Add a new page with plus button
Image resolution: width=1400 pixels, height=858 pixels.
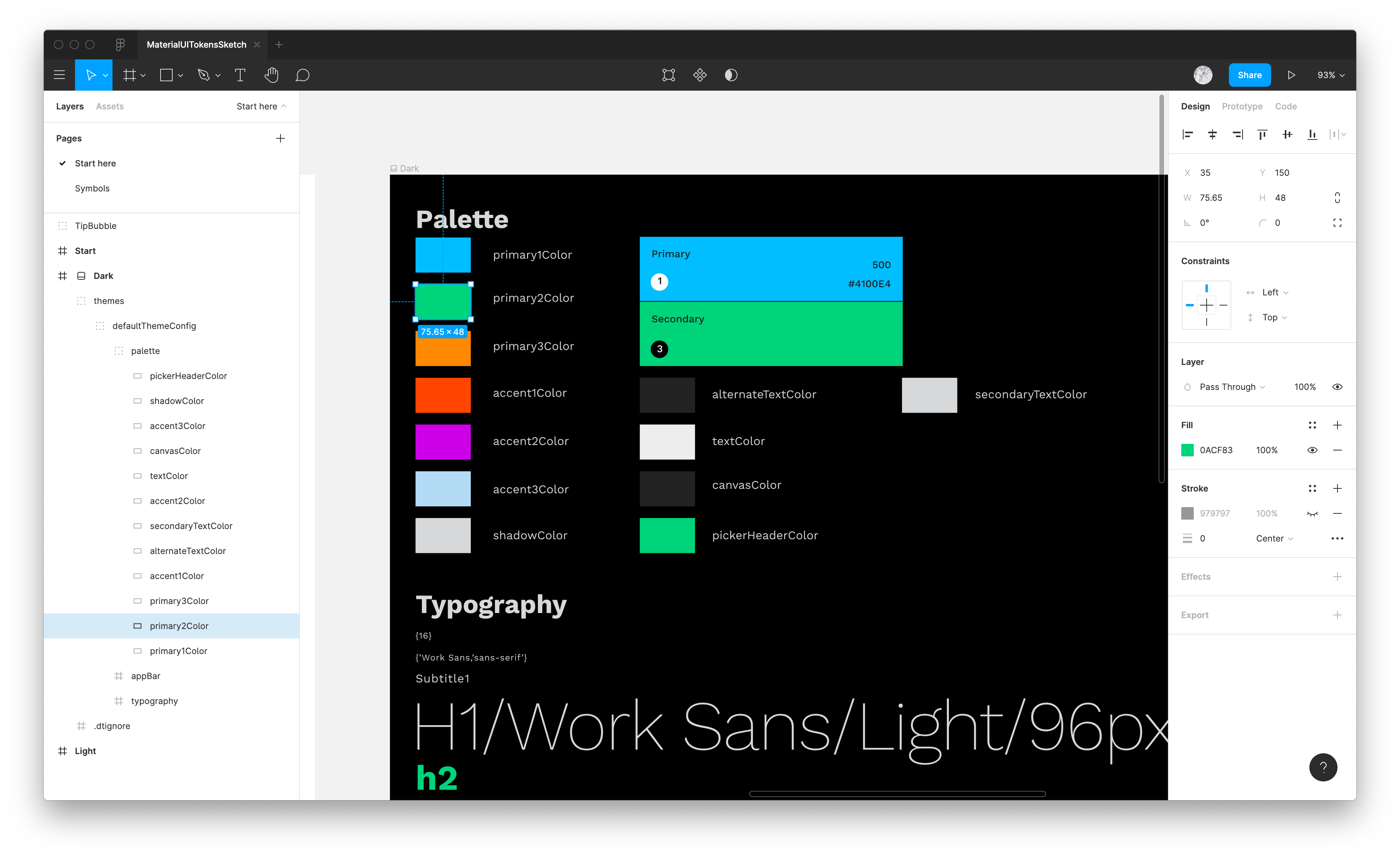(x=280, y=138)
